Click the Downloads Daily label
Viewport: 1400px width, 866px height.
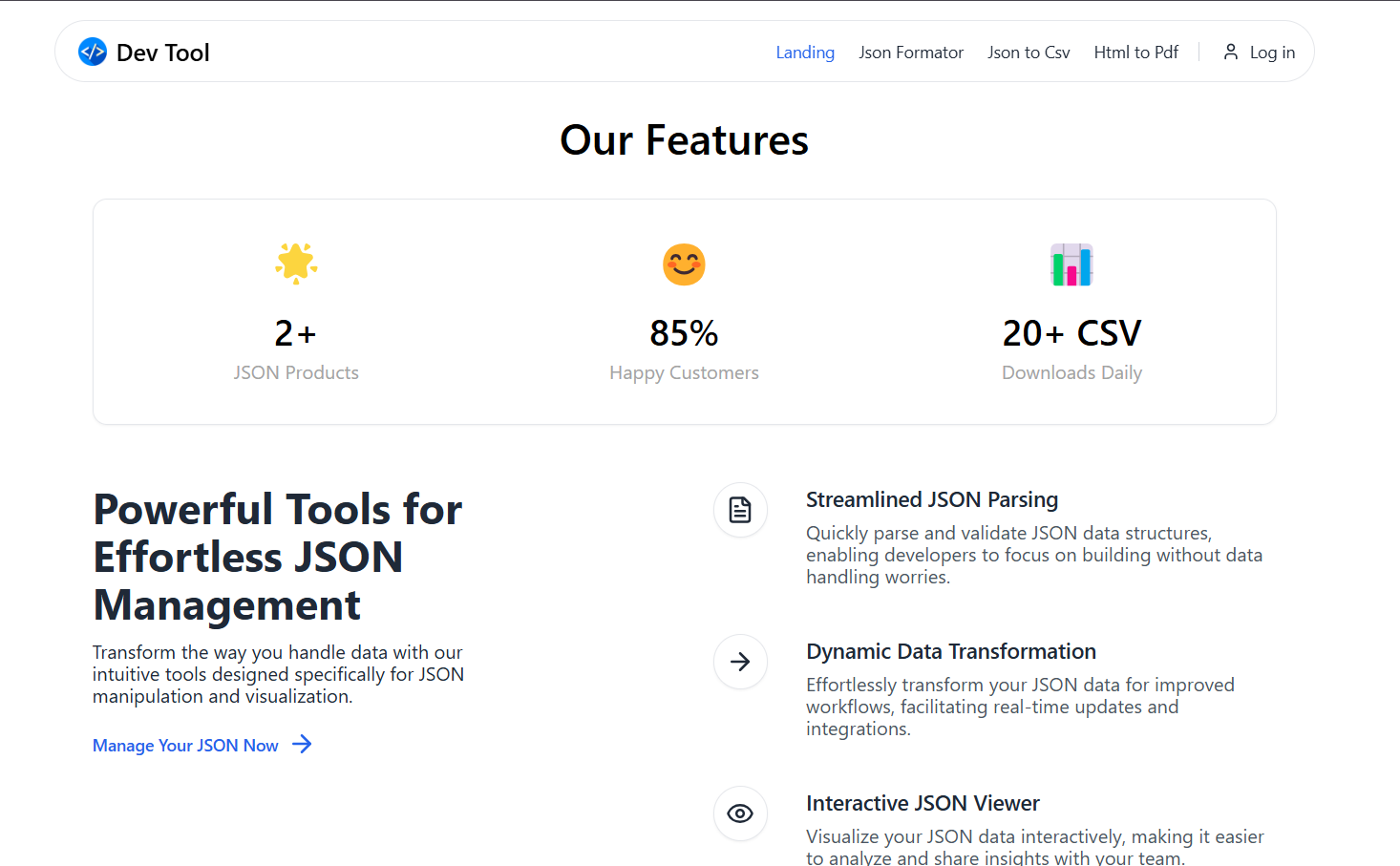1071,373
